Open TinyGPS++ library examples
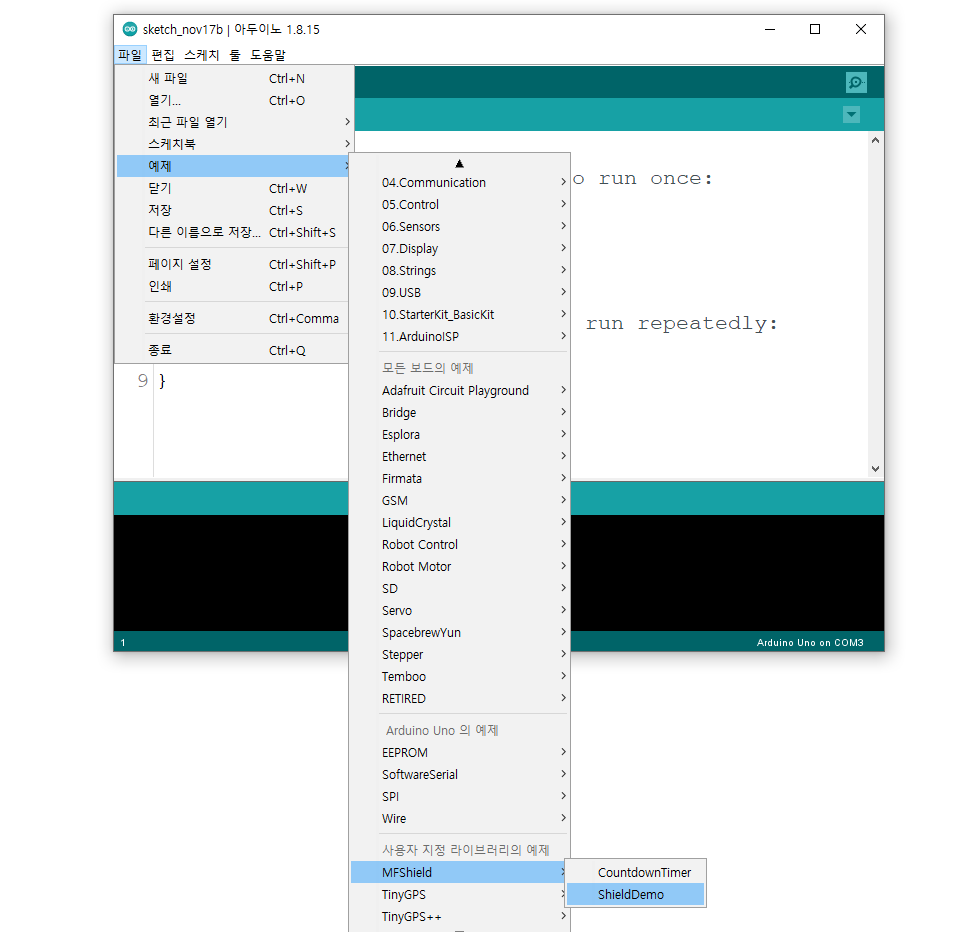The image size is (953, 932). pos(459,916)
